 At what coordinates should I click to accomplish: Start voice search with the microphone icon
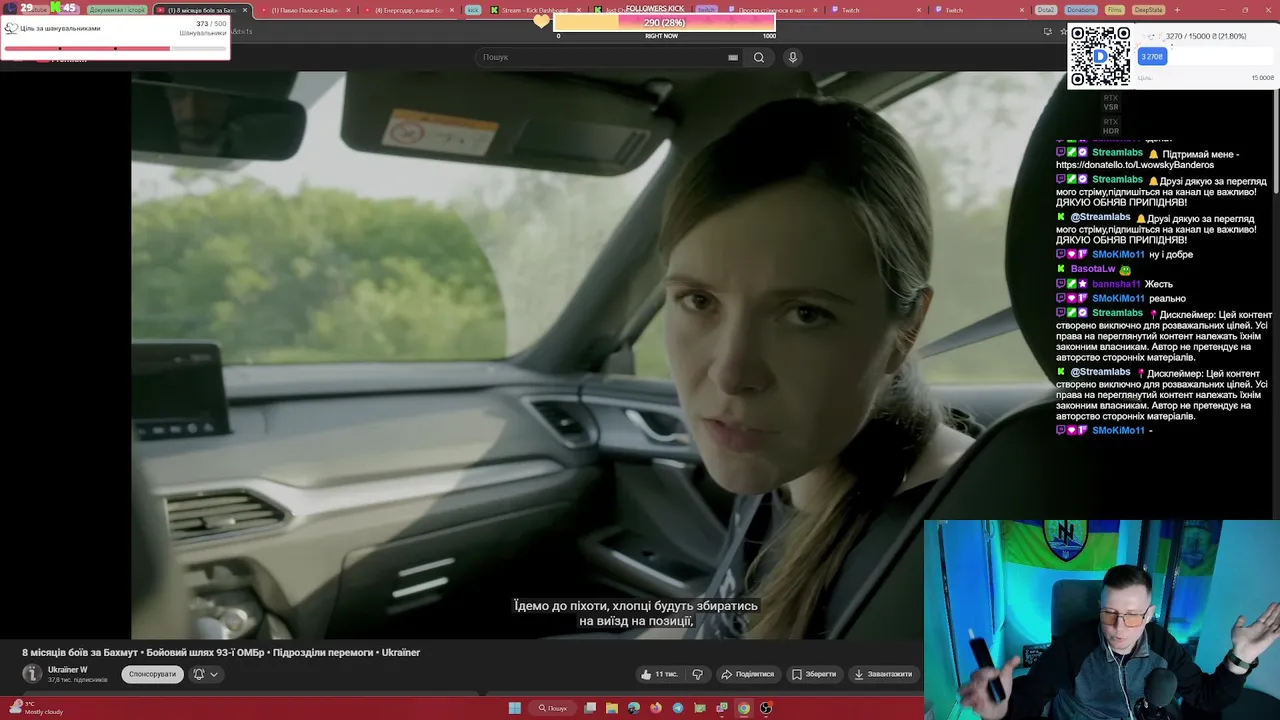[x=792, y=57]
